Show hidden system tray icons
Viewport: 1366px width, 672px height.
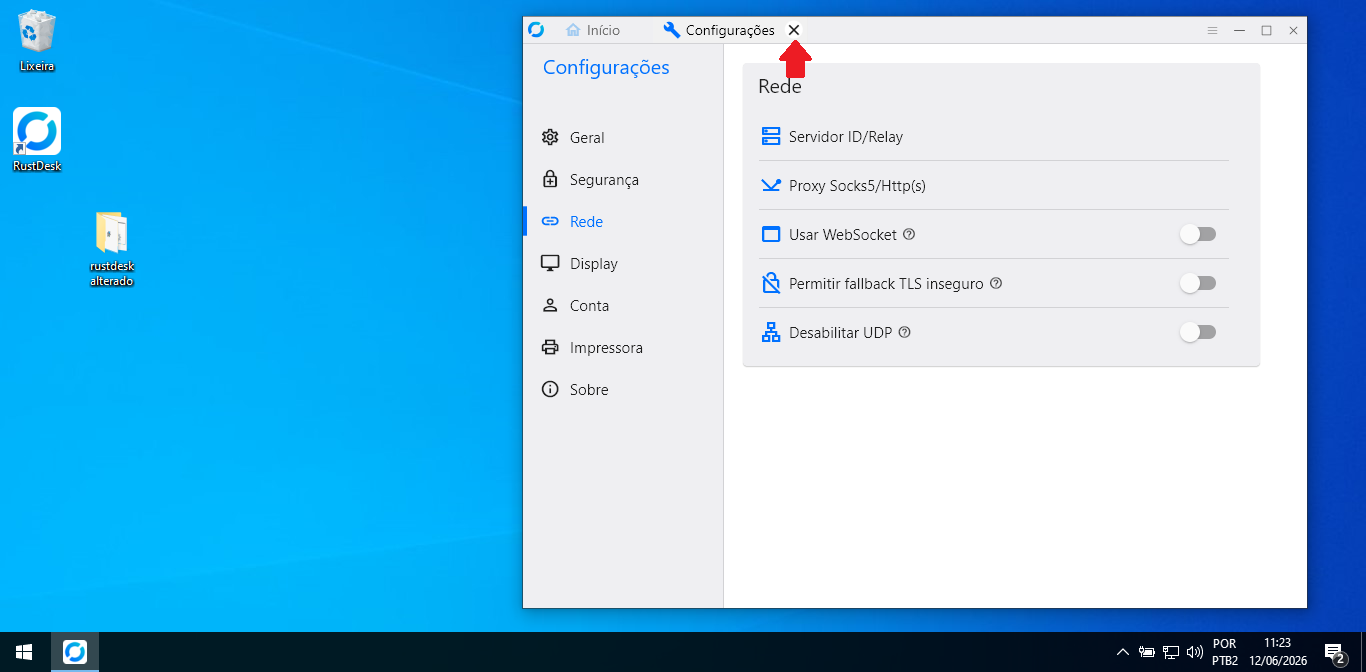pyautogui.click(x=1123, y=652)
